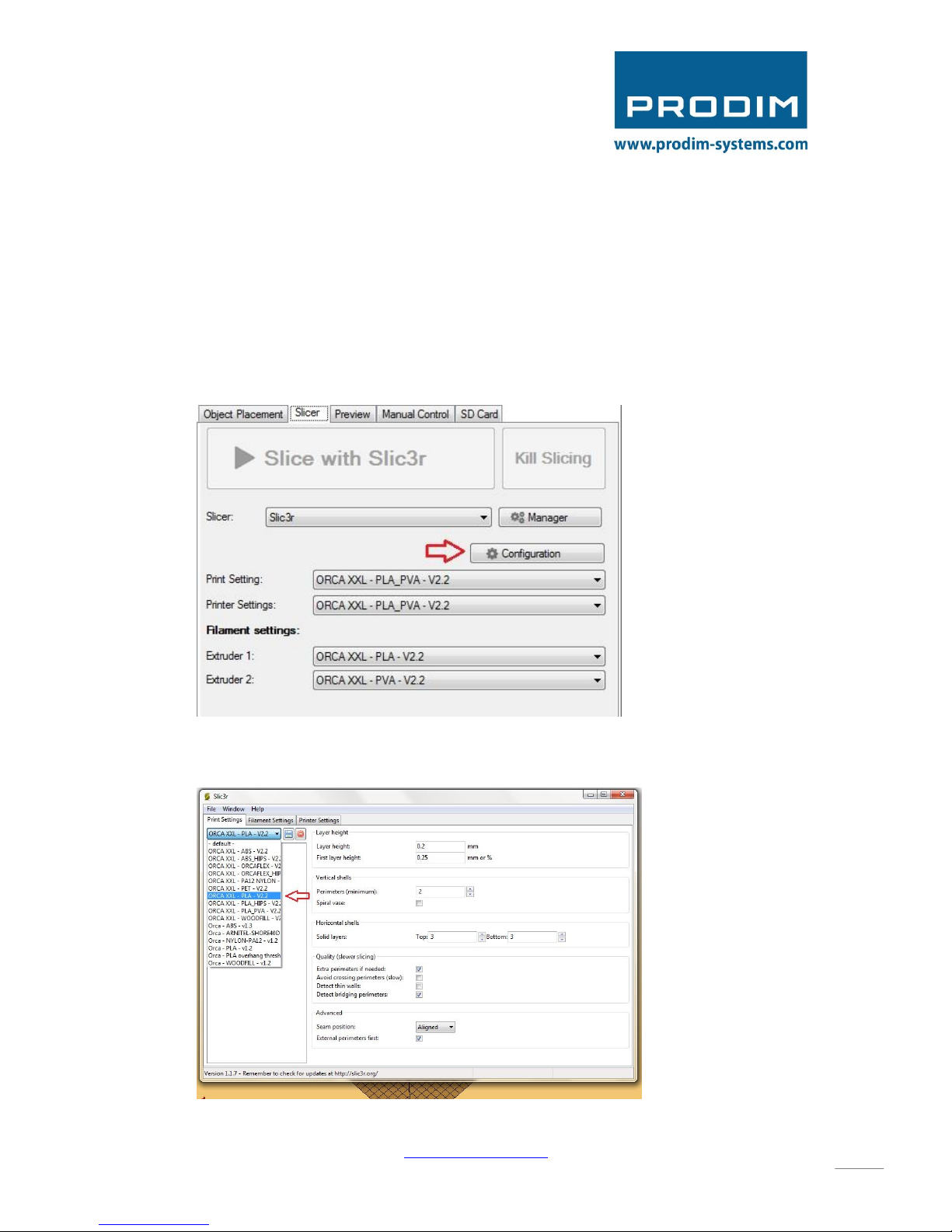Choose 'Orca - WOODFILL - v1.2' preset

click(x=244, y=963)
